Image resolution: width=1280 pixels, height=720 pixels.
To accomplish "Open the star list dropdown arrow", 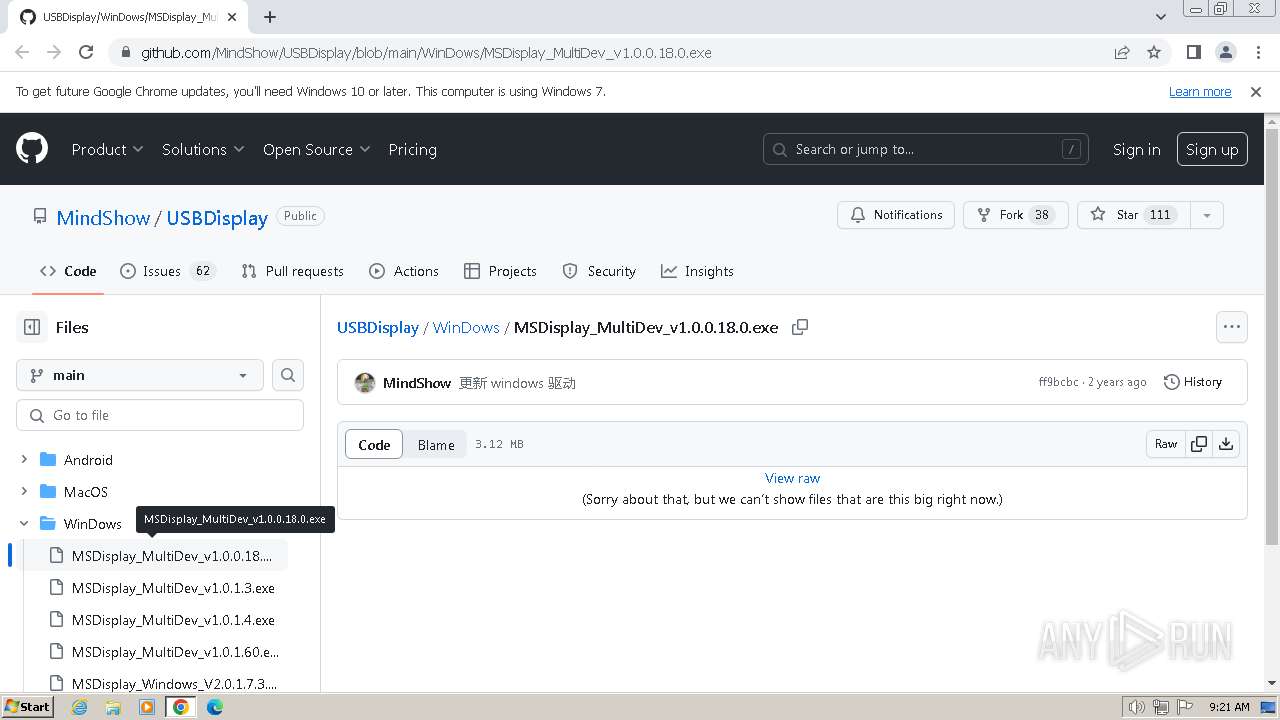I will click(x=1207, y=215).
